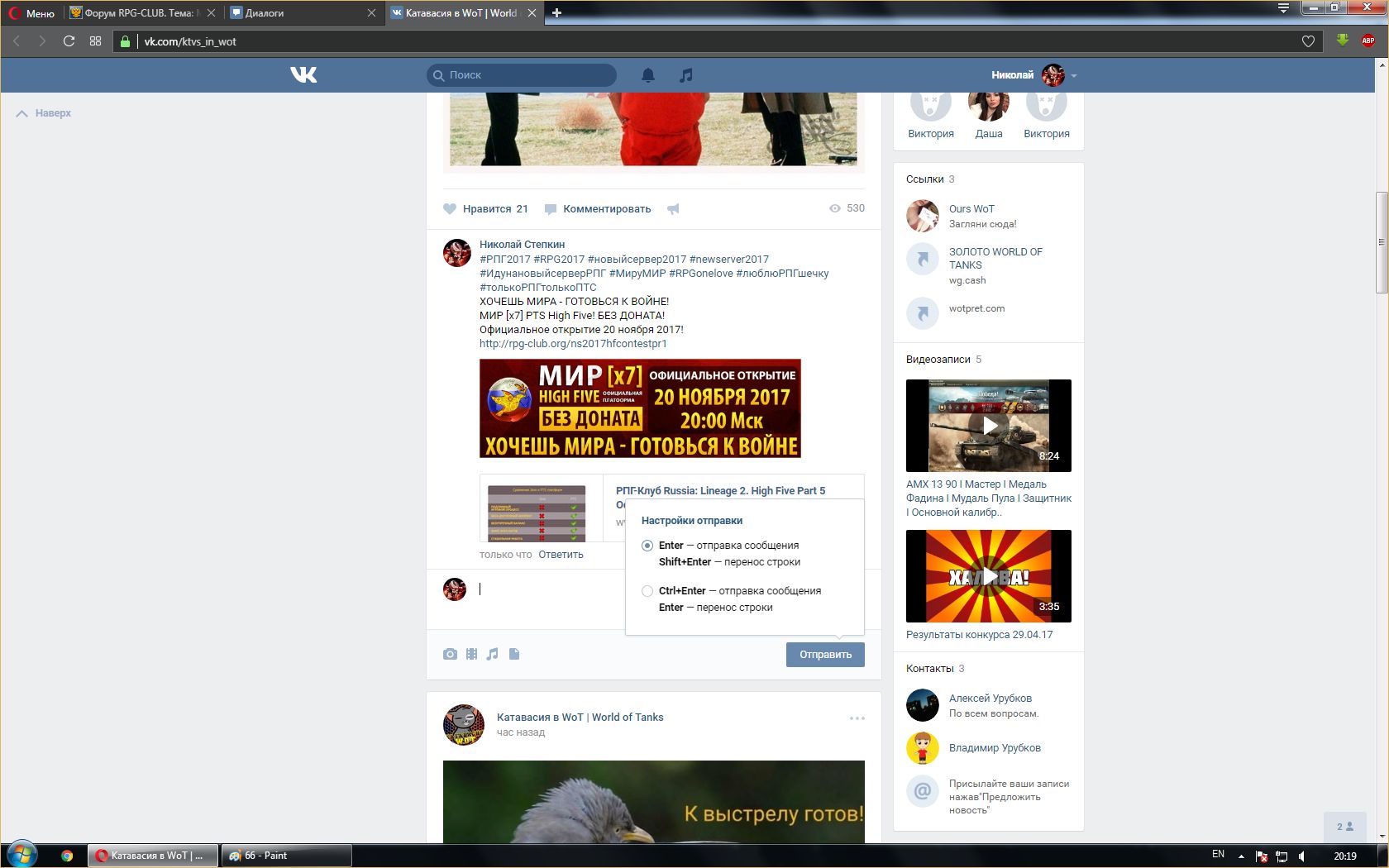Click Ответить under the comment
This screenshot has width=1389, height=868.
(x=561, y=555)
